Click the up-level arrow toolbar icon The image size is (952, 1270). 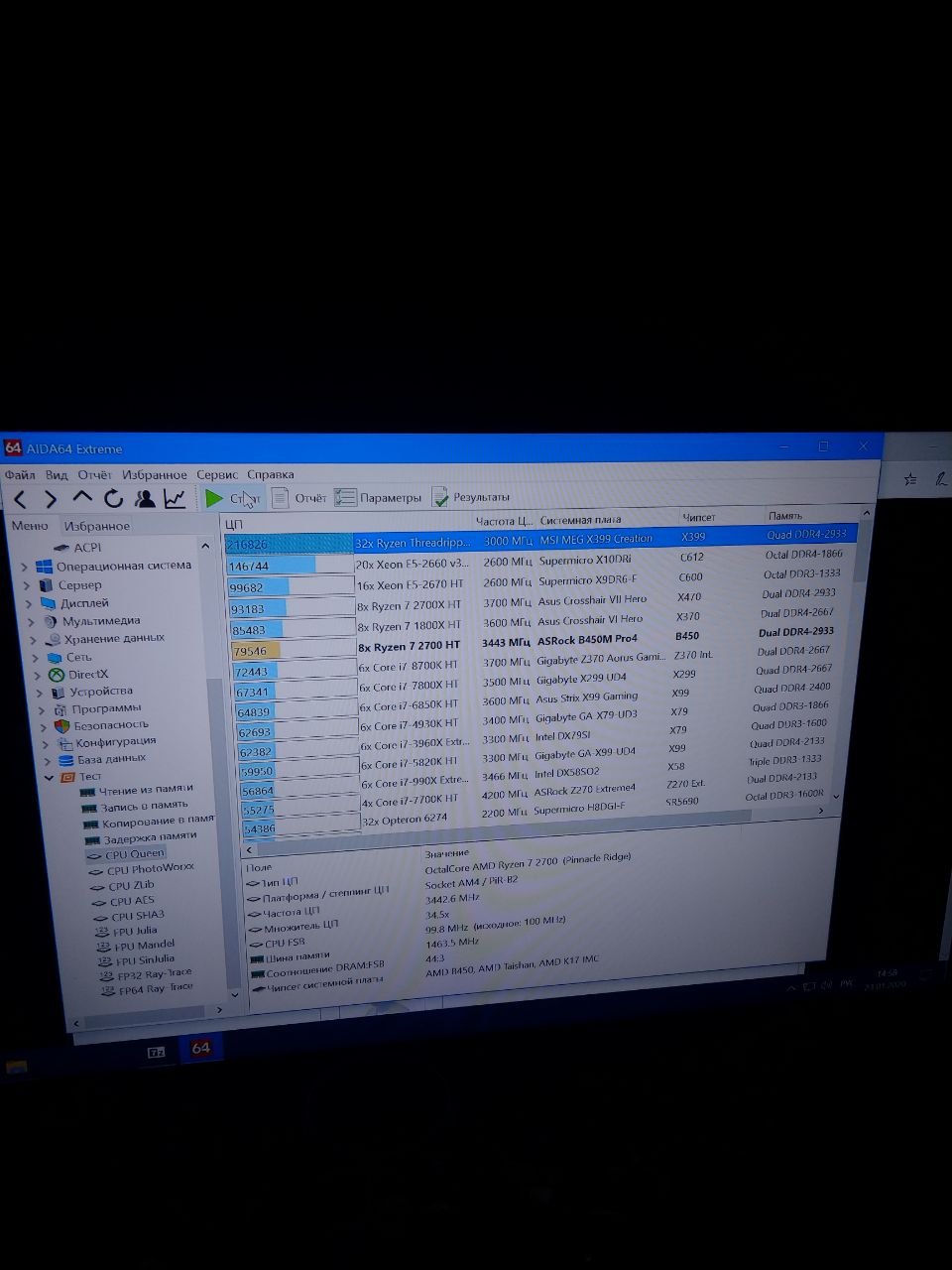tap(82, 498)
